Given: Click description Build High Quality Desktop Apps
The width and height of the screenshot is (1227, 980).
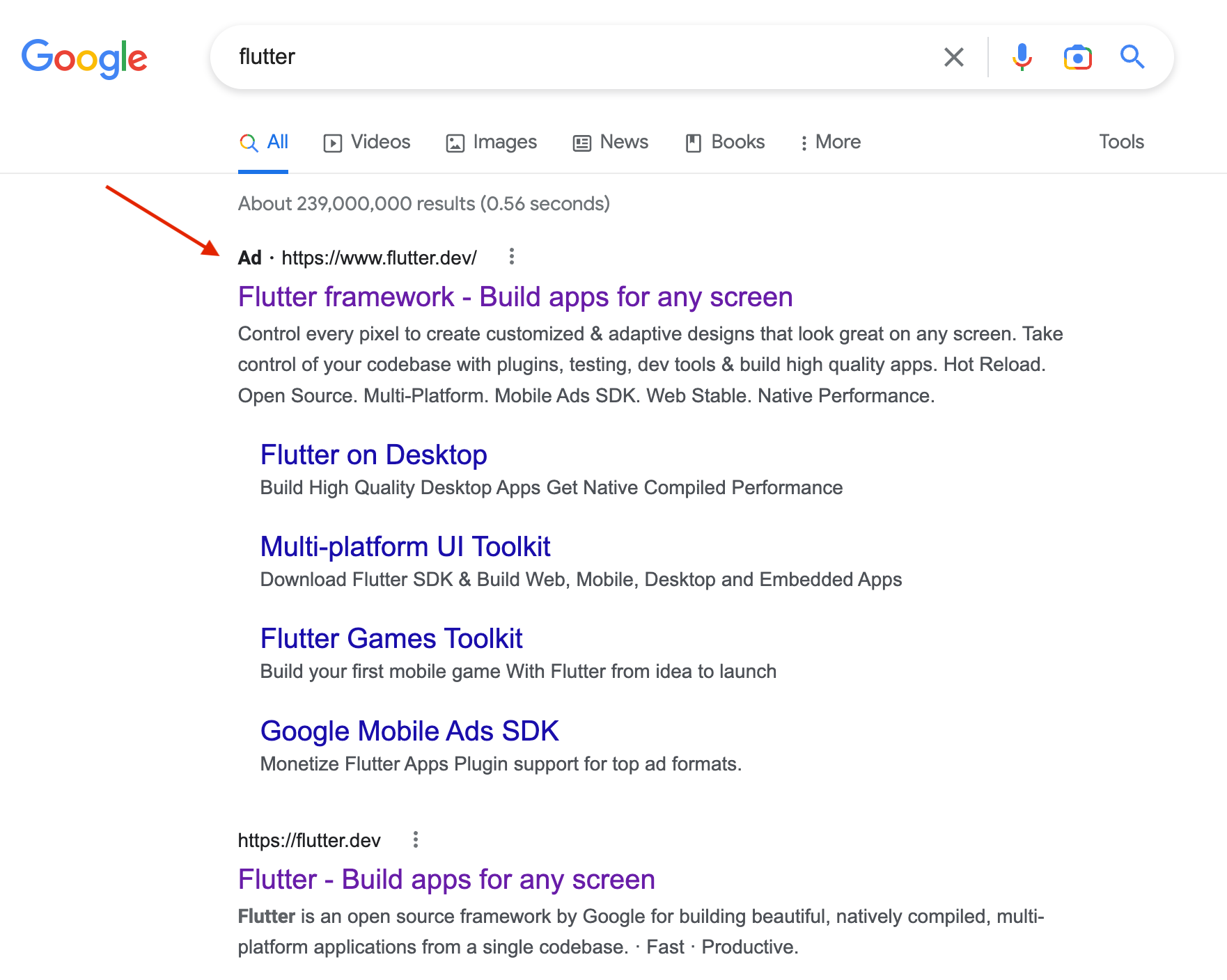Looking at the screenshot, I should click(552, 488).
